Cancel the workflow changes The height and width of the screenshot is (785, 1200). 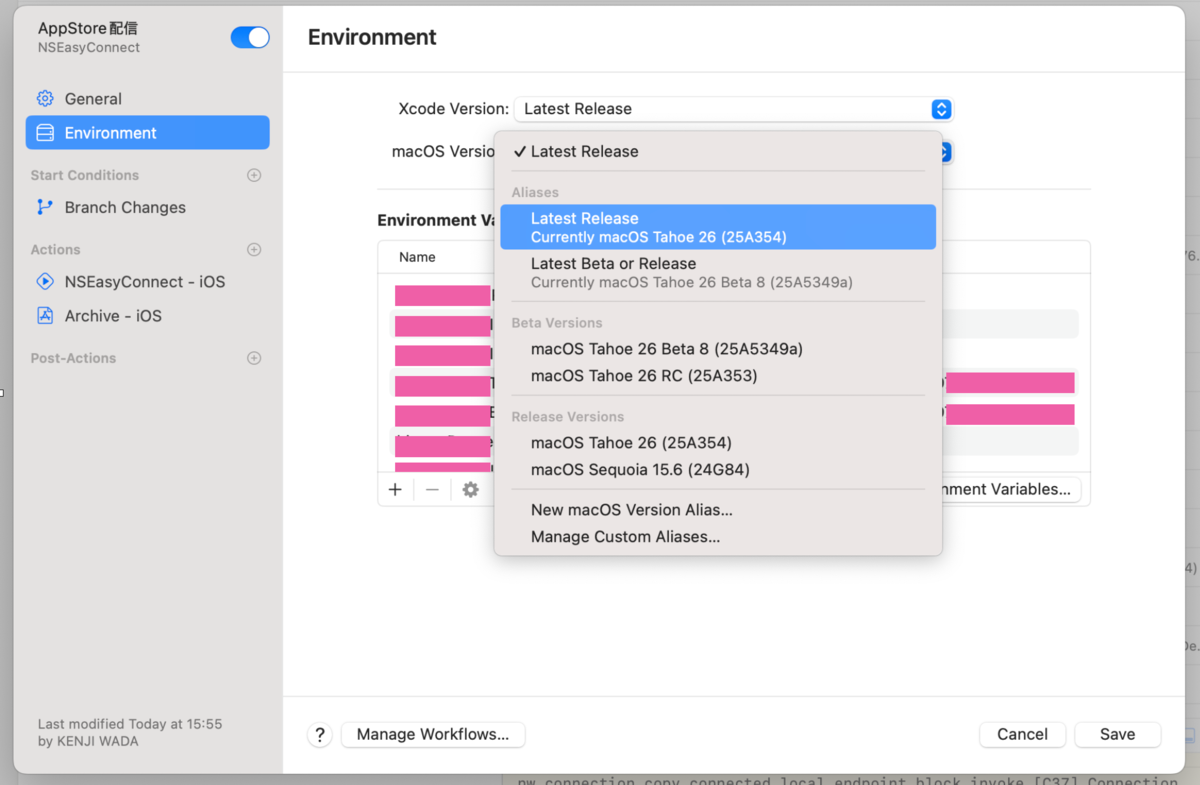pyautogui.click(x=1022, y=734)
